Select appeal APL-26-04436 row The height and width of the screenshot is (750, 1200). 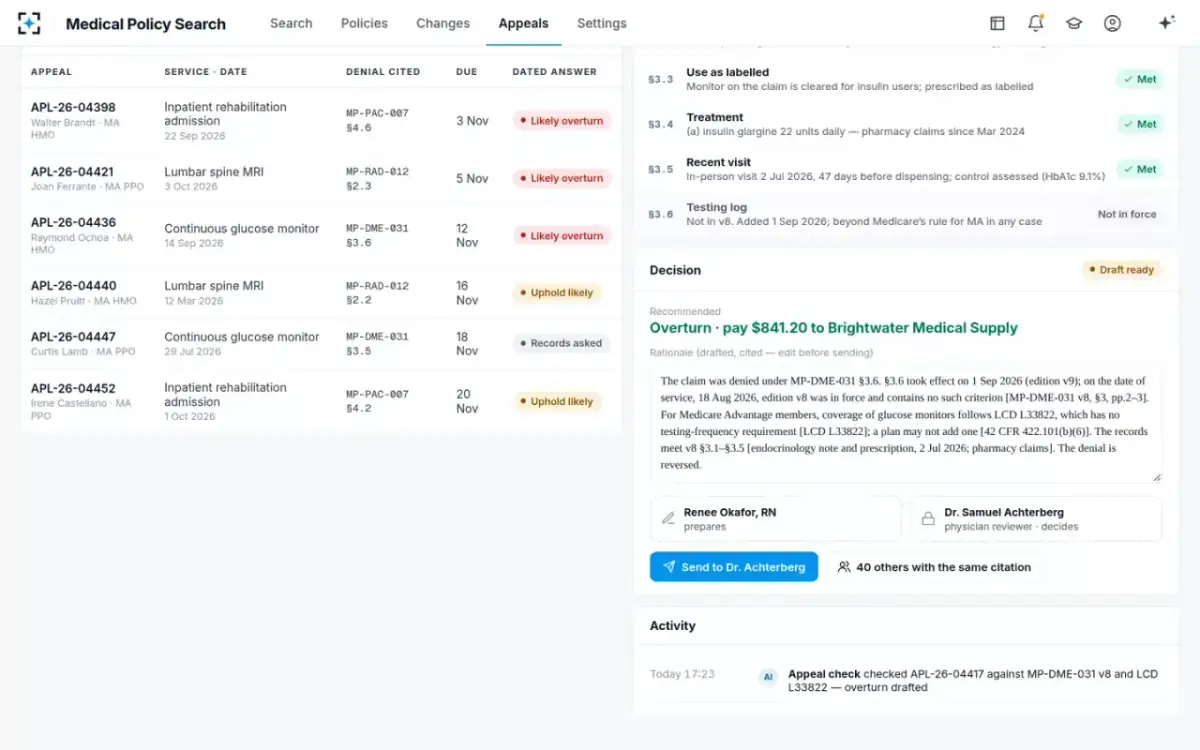tap(321, 236)
